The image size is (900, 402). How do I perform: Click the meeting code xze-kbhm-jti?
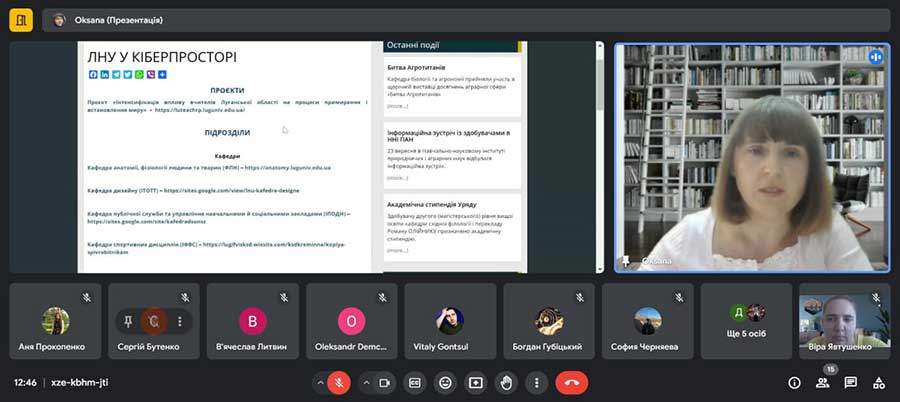[x=80, y=382]
